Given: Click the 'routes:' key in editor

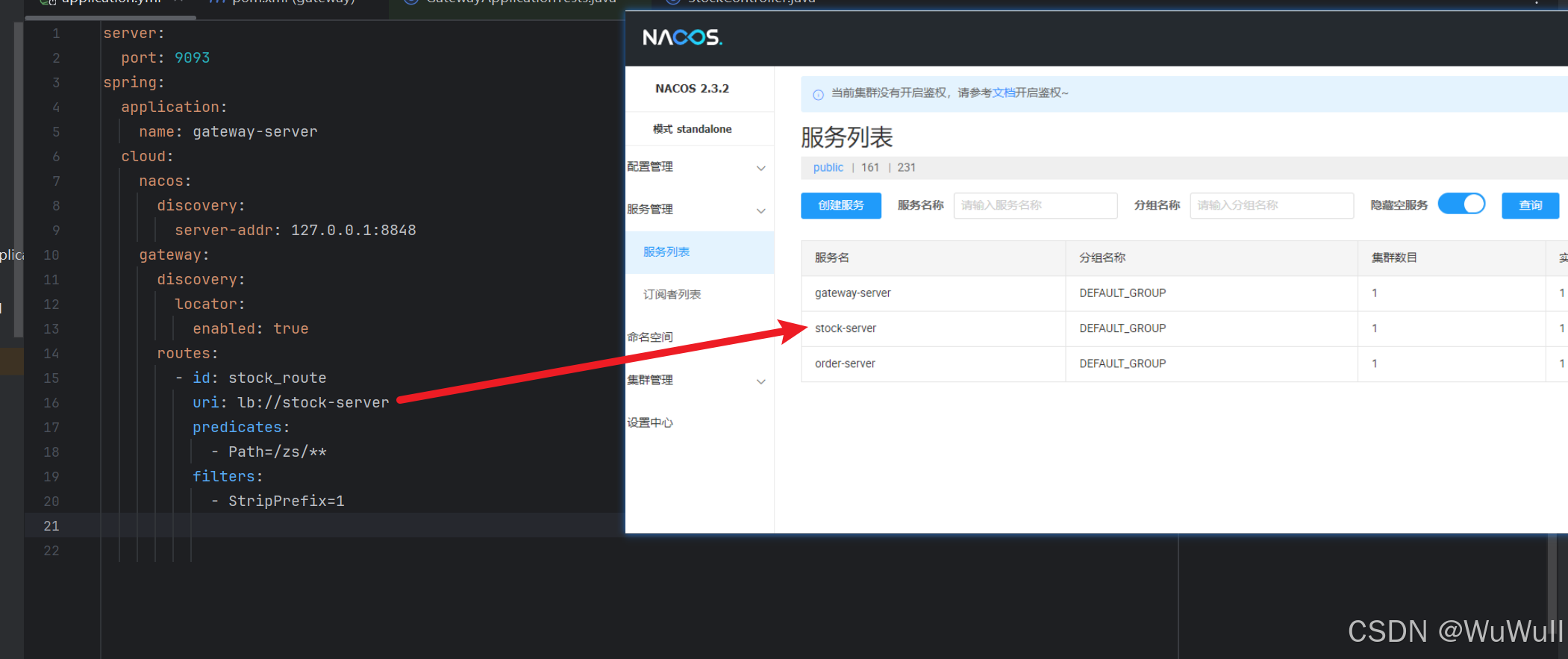Looking at the screenshot, I should point(187,353).
